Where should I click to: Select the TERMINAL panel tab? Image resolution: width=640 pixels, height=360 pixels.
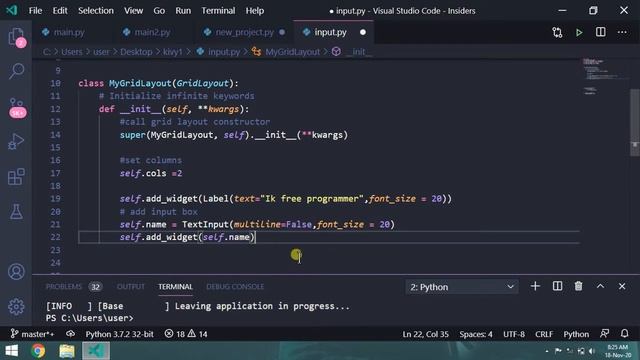point(175,287)
